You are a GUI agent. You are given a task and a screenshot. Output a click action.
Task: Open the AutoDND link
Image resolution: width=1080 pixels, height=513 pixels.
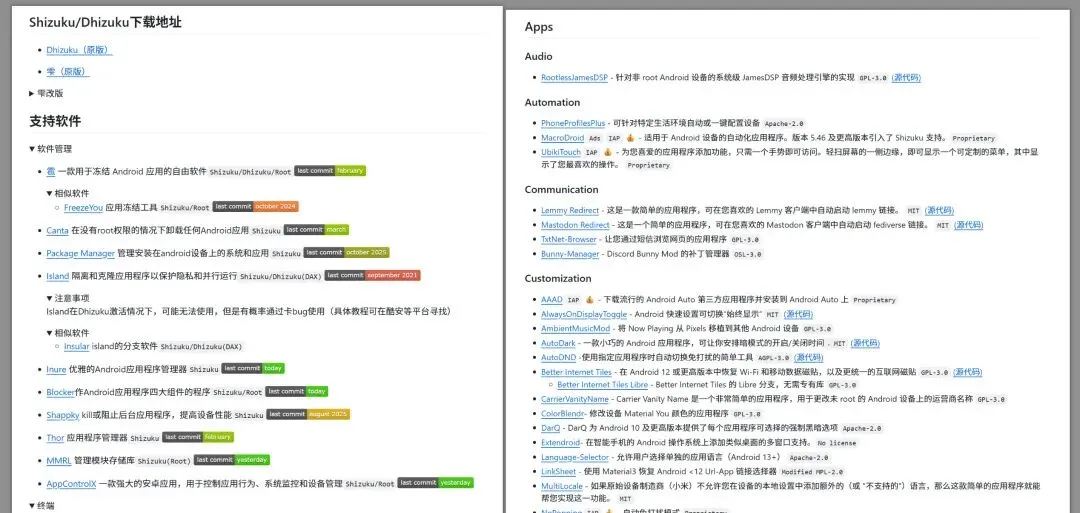point(559,357)
